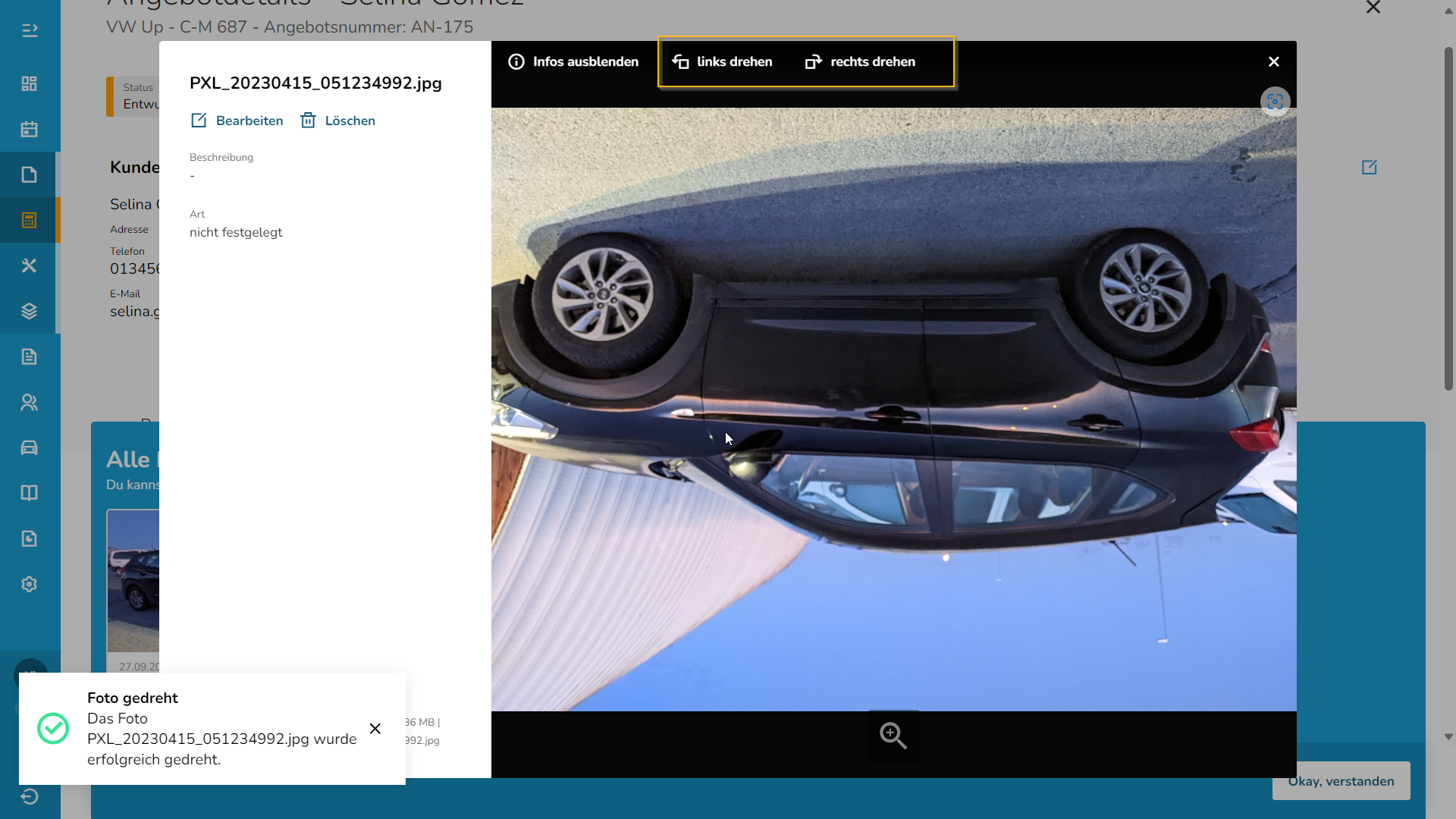
Task: Zoom in with the magnifier icon
Action: [x=893, y=735]
